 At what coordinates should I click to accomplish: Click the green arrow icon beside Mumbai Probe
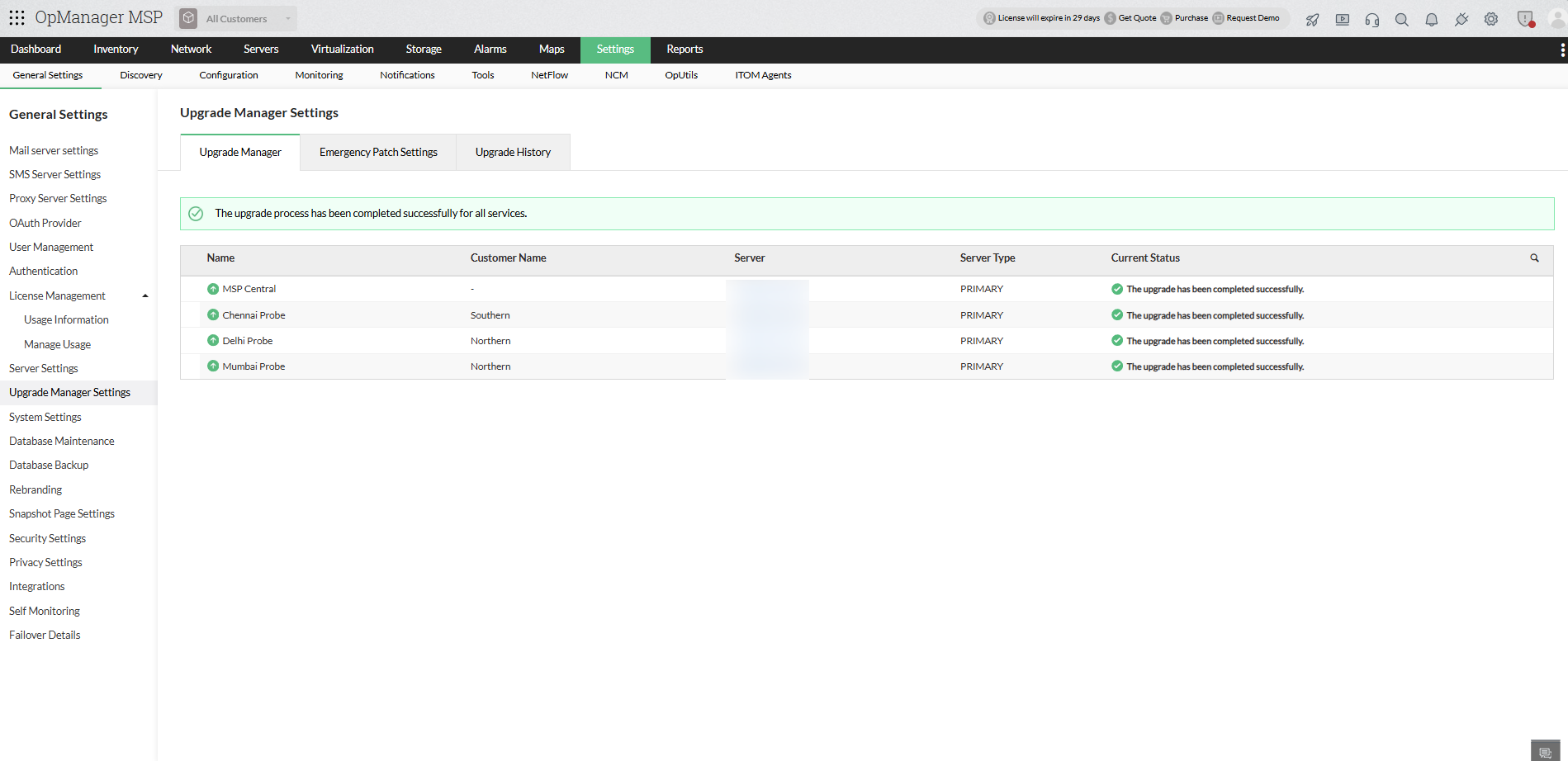point(213,366)
